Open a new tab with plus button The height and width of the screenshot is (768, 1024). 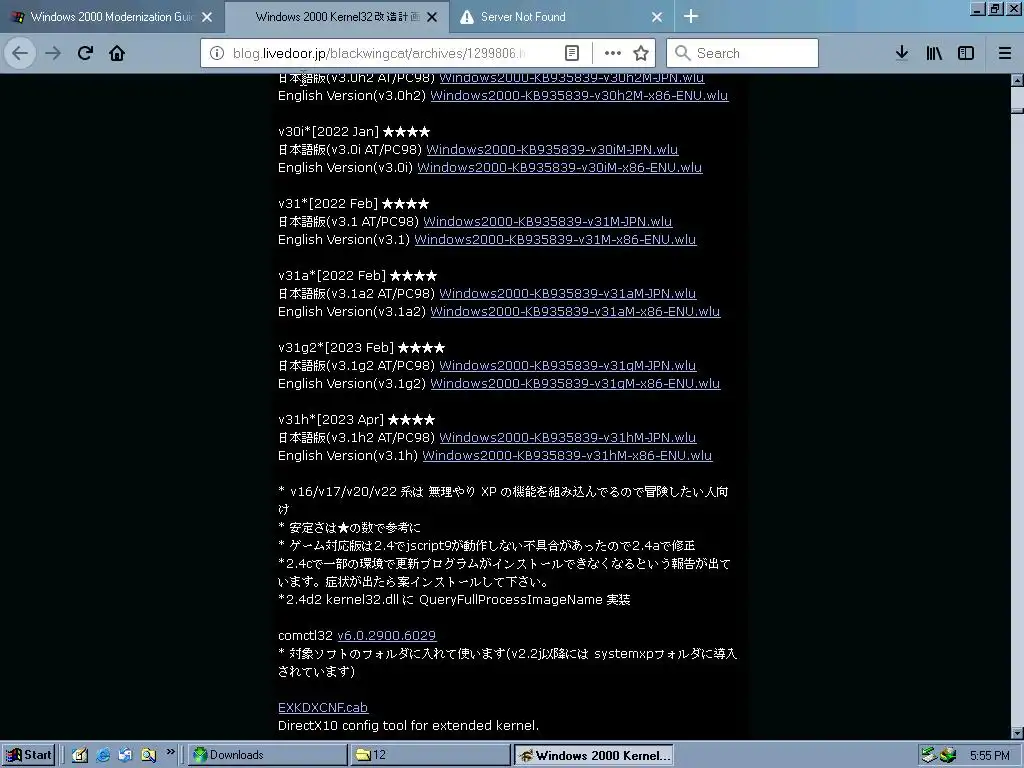691,16
